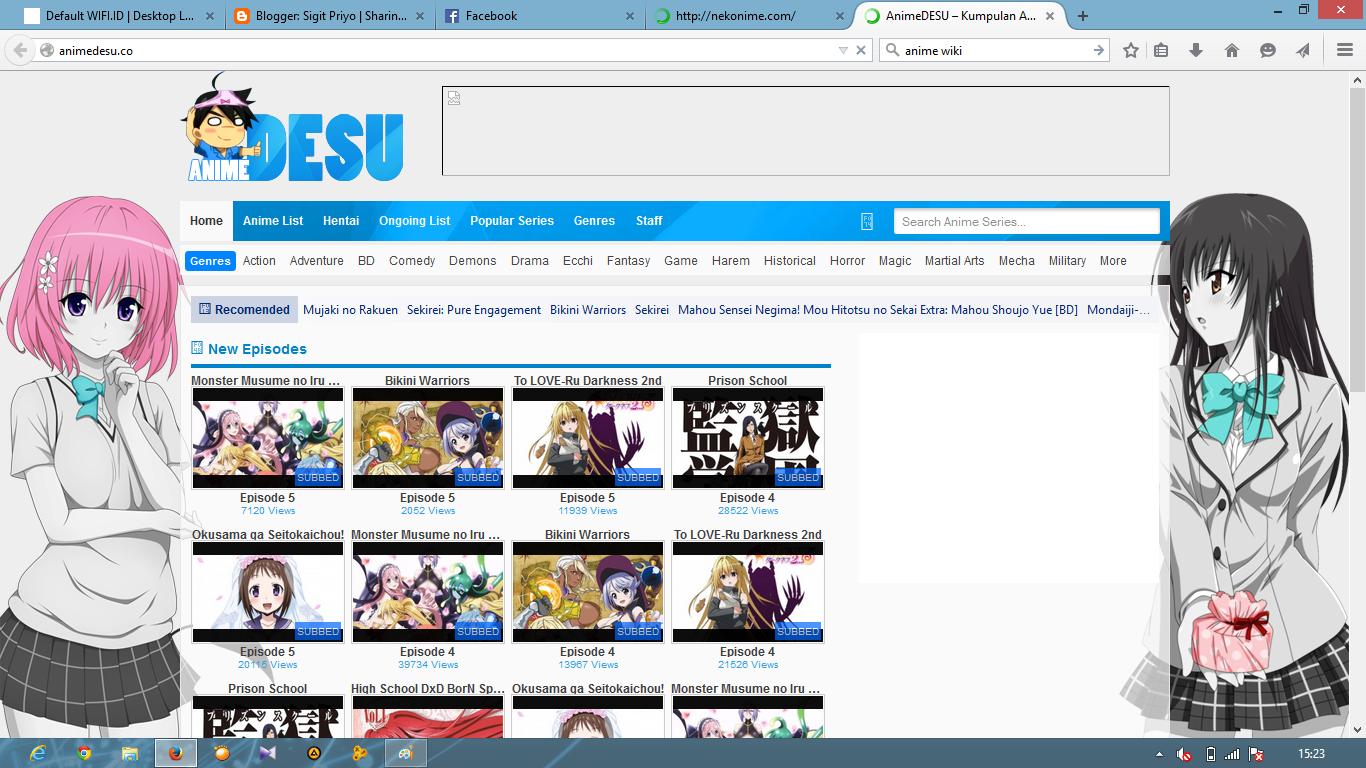Open the bookmarks list icon in toolbar

tap(1161, 50)
